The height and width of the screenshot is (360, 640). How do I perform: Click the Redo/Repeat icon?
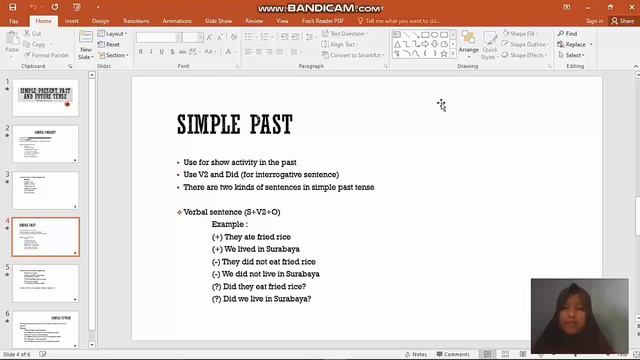(55, 7)
